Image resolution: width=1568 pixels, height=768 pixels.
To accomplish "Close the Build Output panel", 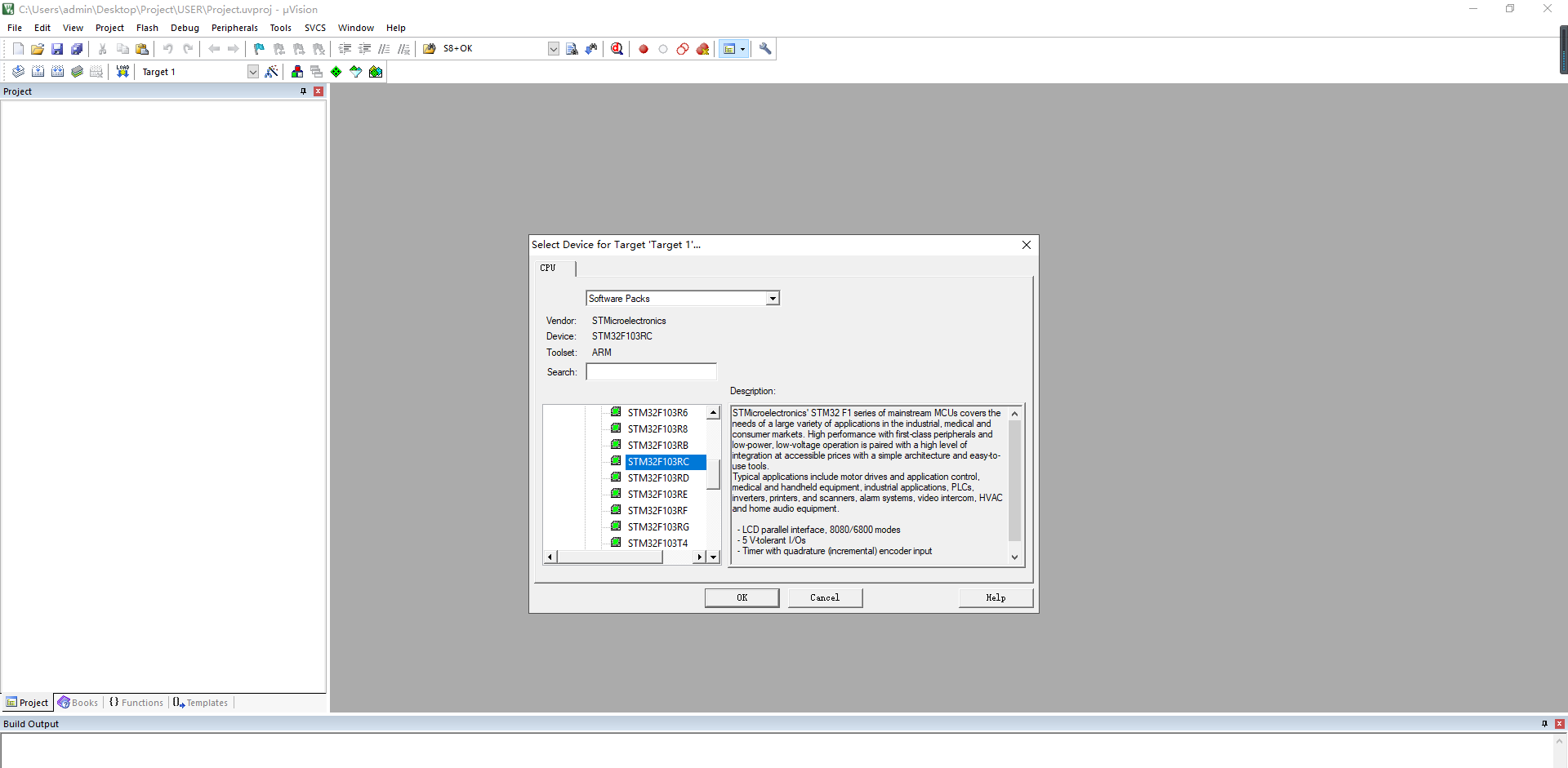I will (x=1560, y=724).
